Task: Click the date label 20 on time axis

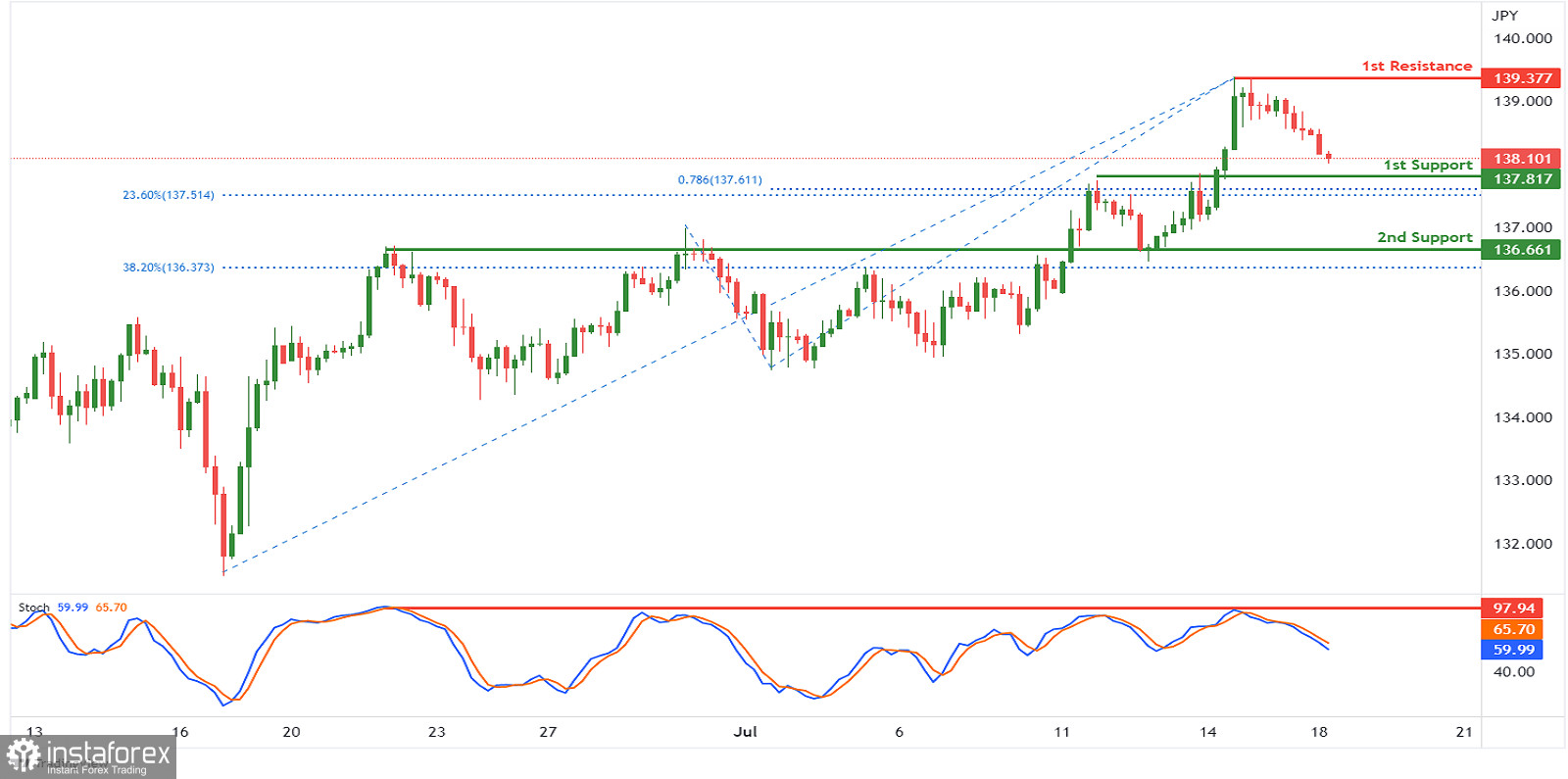Action: coord(291,732)
